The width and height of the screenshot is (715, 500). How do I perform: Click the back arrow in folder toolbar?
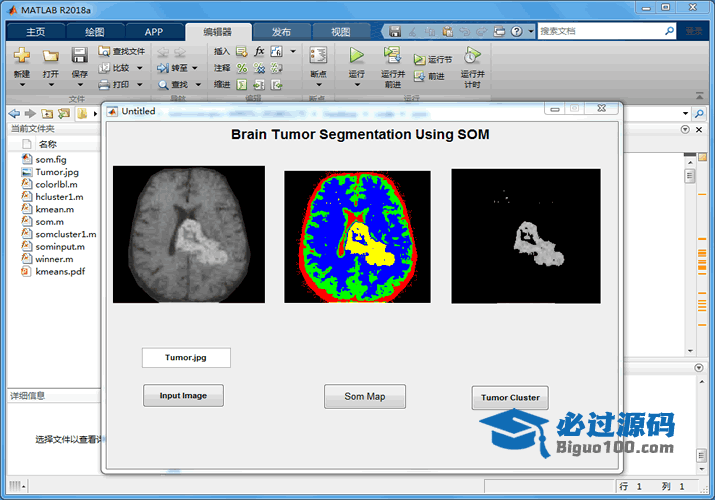pos(14,113)
